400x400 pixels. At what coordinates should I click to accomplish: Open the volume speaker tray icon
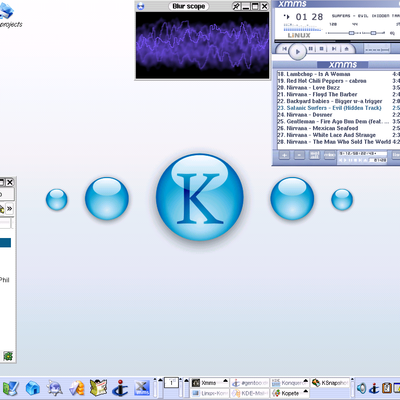point(361,388)
